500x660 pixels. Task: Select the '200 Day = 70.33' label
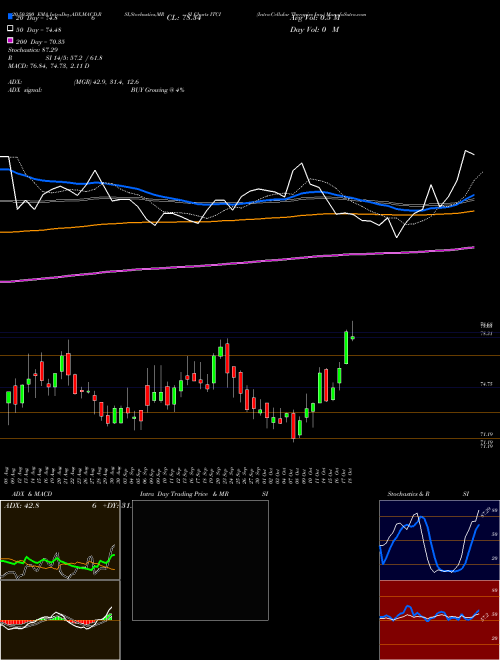pos(40,42)
